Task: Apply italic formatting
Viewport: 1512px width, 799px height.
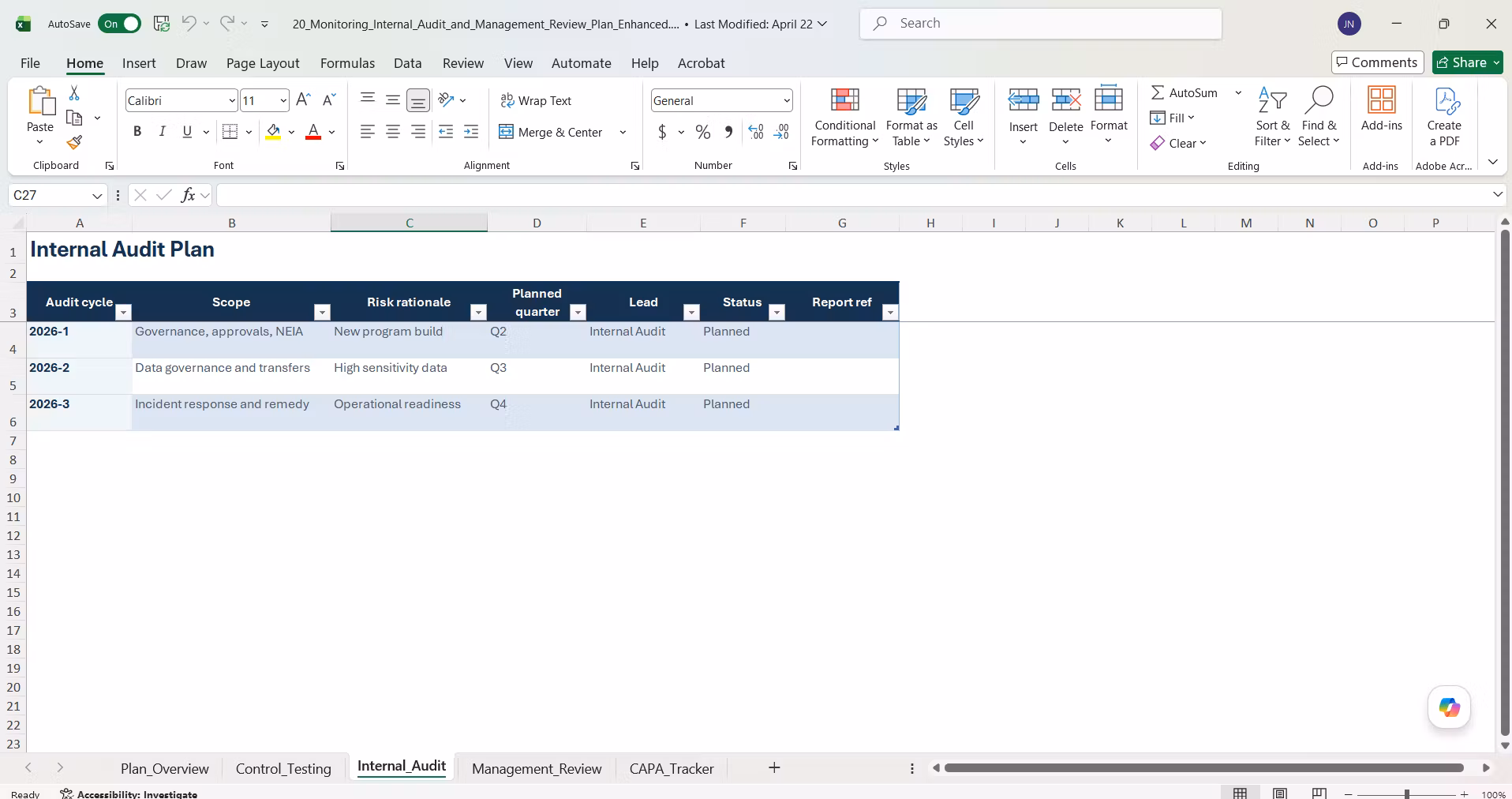Action: click(162, 132)
